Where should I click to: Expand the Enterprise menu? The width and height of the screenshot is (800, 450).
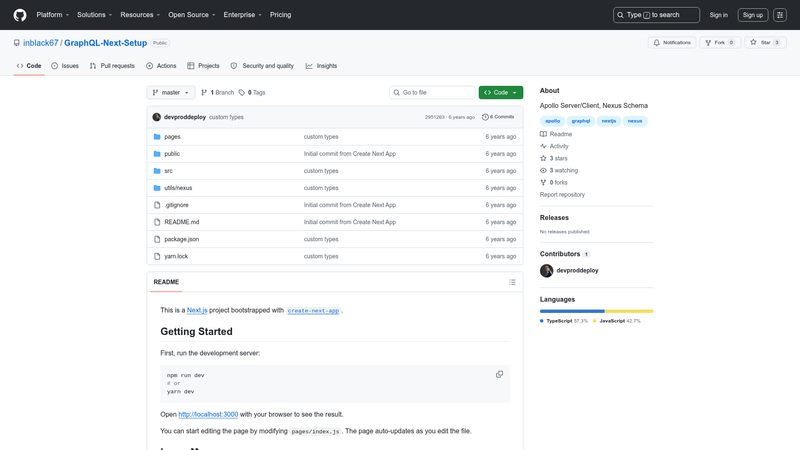[242, 15]
